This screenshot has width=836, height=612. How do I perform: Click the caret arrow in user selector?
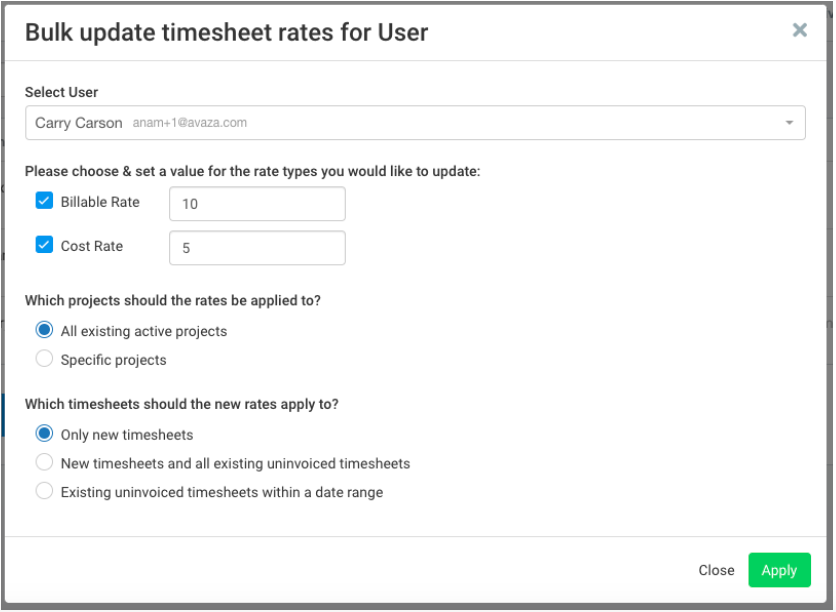pyautogui.click(x=789, y=123)
